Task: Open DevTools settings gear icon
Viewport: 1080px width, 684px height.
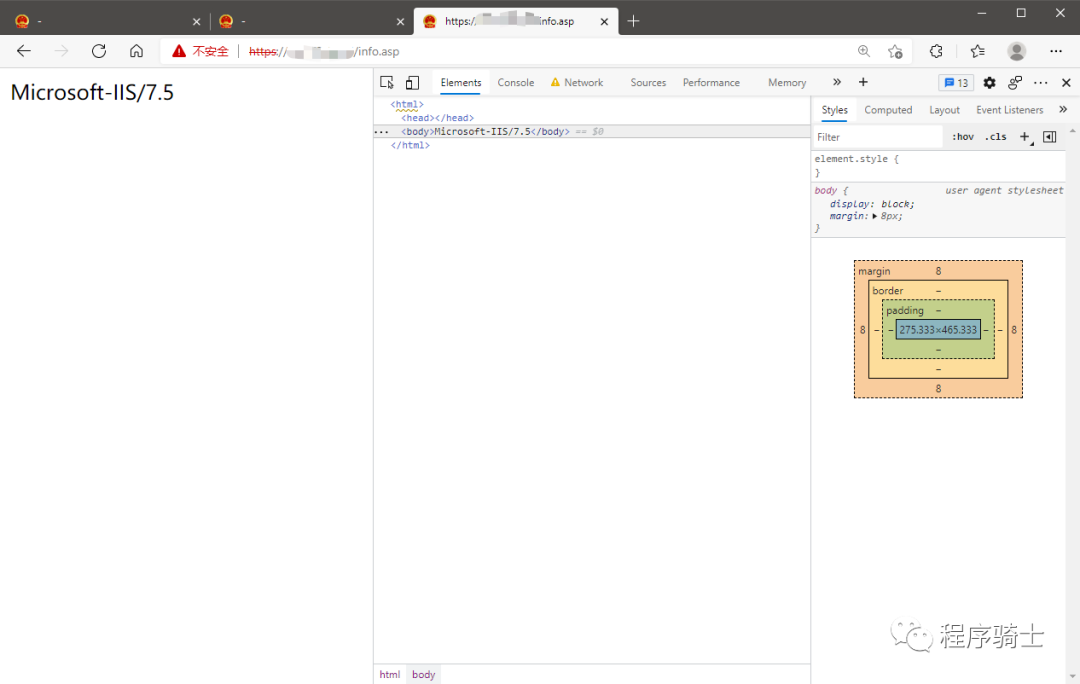Action: coord(989,83)
